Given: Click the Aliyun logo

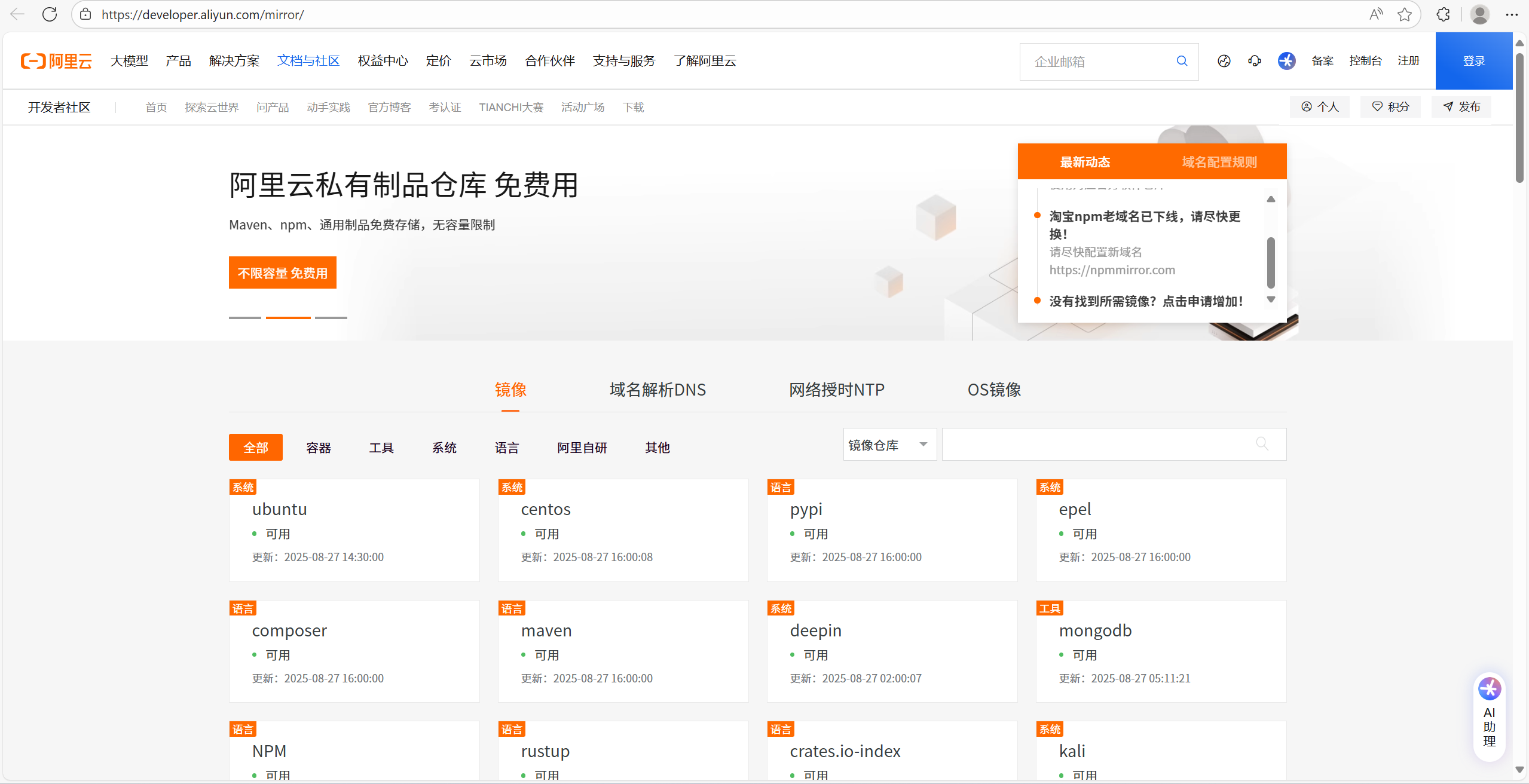Looking at the screenshot, I should coord(57,61).
